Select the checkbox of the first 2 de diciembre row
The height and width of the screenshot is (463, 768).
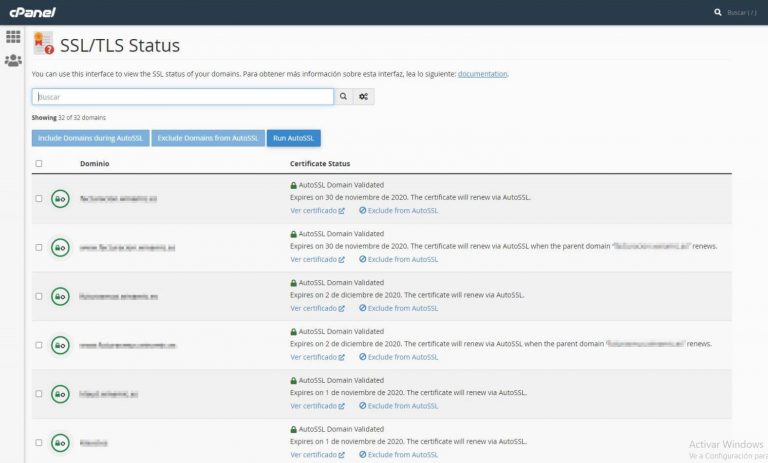[39, 296]
